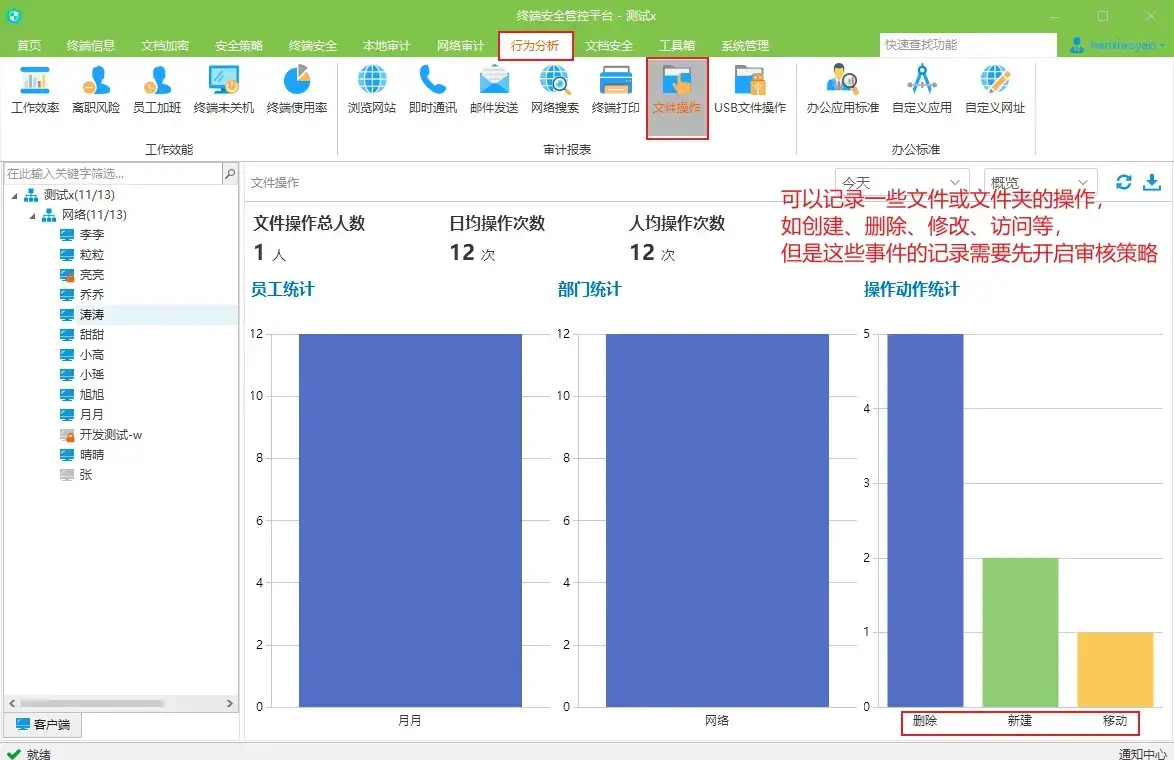Viewport: 1174px width, 760px height.
Task: Open the 员工加班 report icon
Action: point(159,90)
